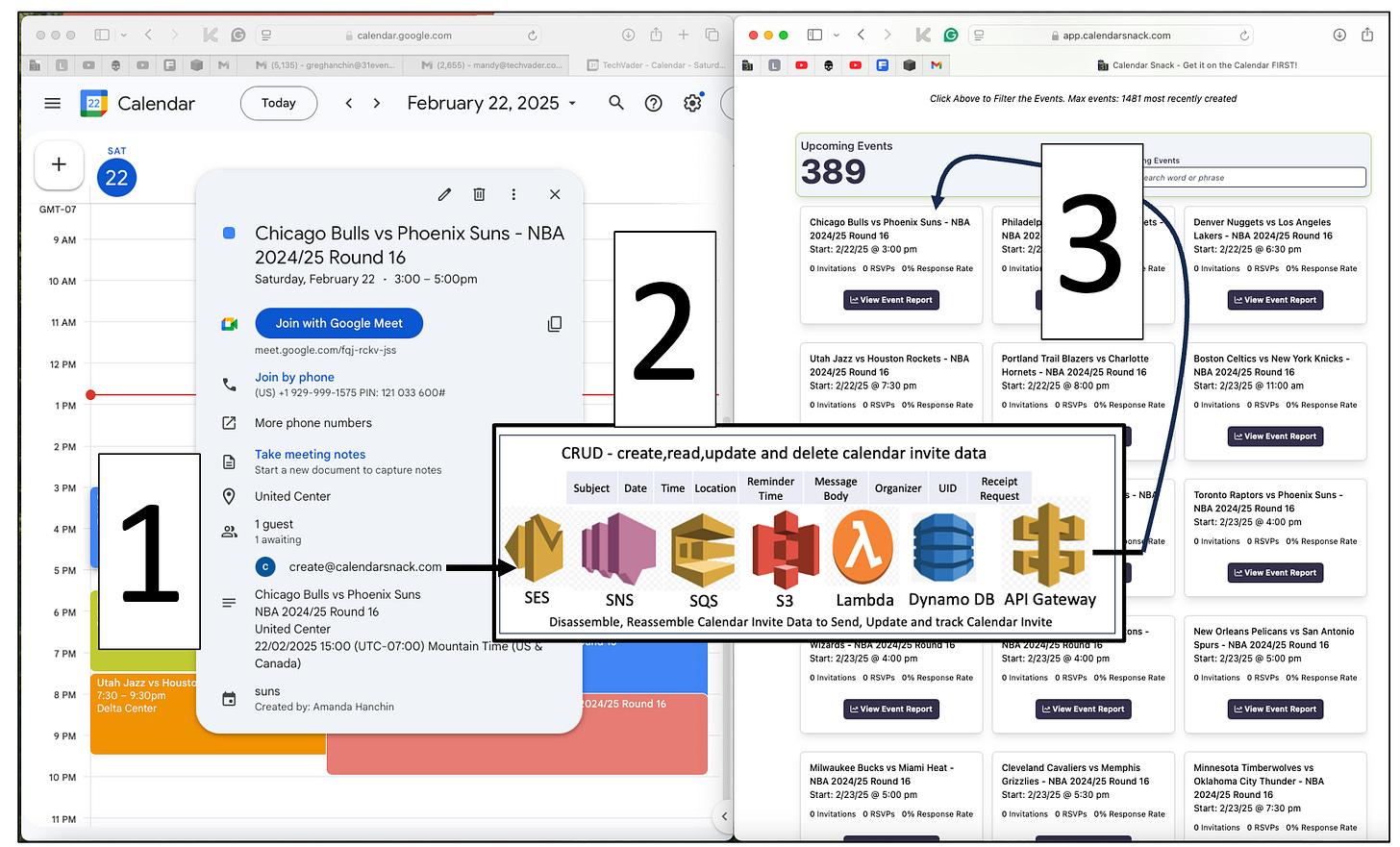View Event Report for New Orleans Pelicans vs San Antonio
This screenshot has width=1400, height=847.
1276,710
